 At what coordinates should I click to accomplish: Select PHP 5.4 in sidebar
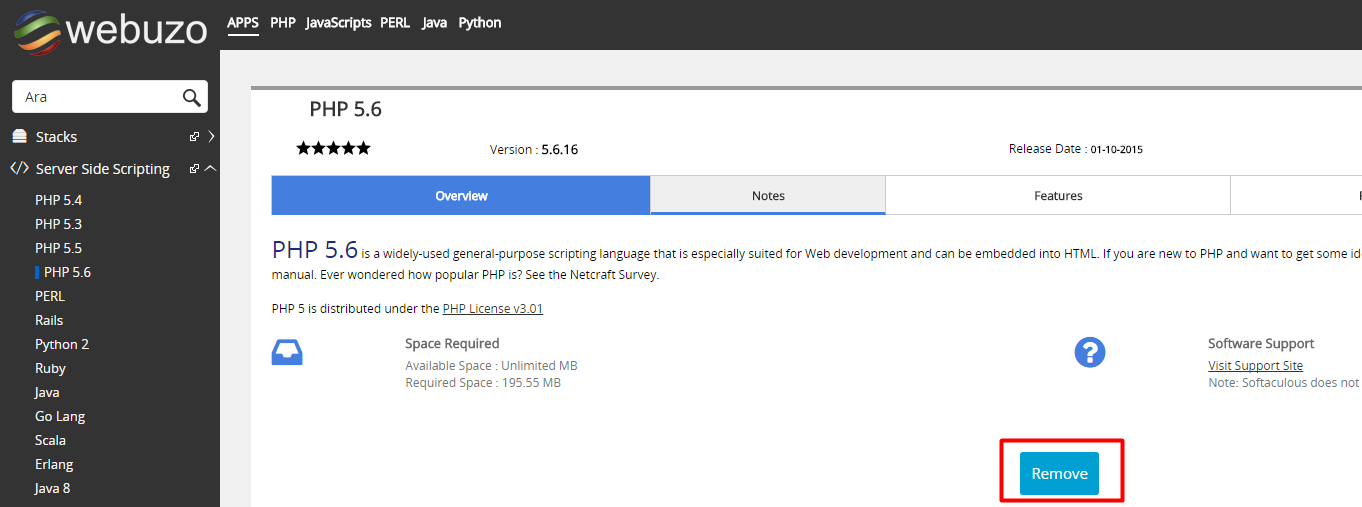tap(59, 200)
